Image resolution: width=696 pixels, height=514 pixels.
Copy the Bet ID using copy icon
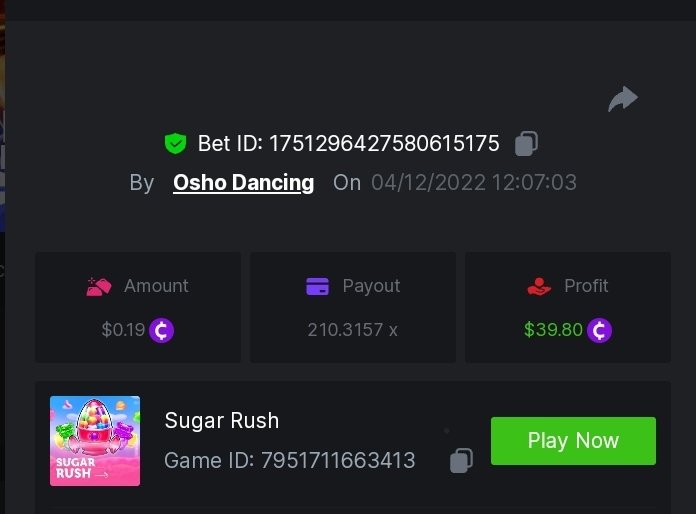[x=526, y=144]
